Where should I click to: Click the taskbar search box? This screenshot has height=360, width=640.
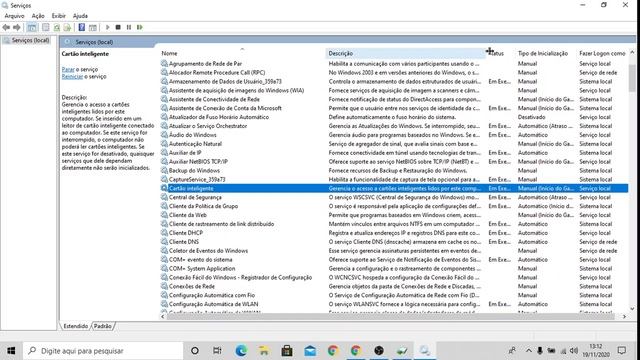point(102,351)
